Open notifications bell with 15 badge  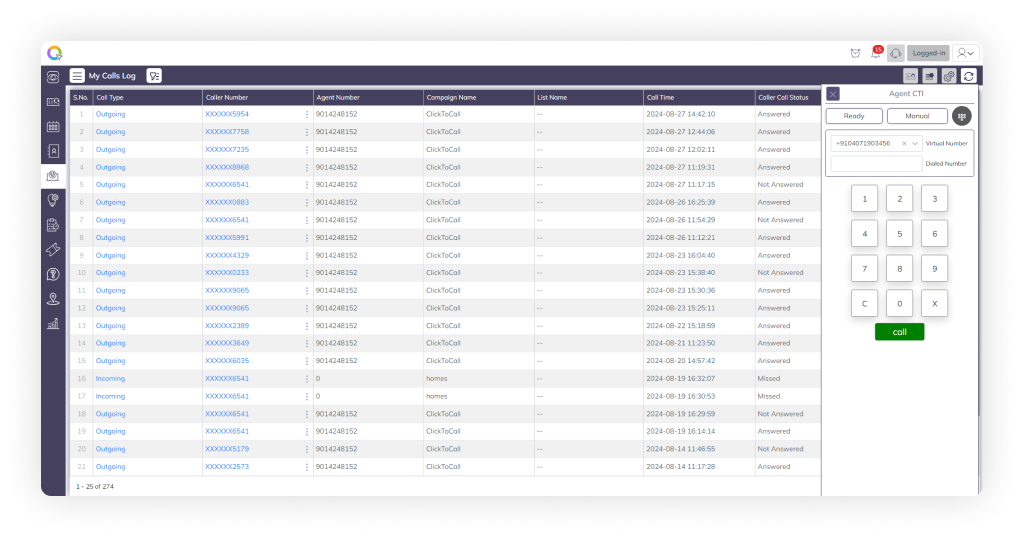[x=875, y=53]
